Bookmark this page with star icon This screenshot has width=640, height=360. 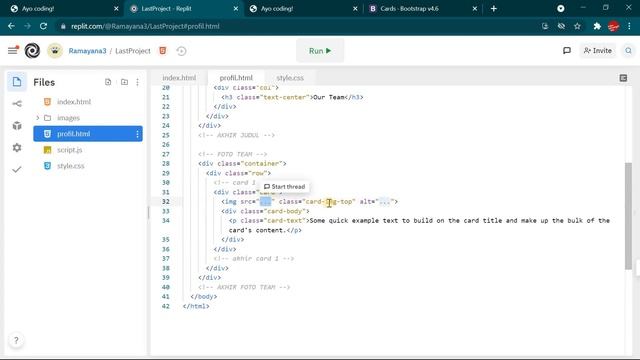click(577, 26)
